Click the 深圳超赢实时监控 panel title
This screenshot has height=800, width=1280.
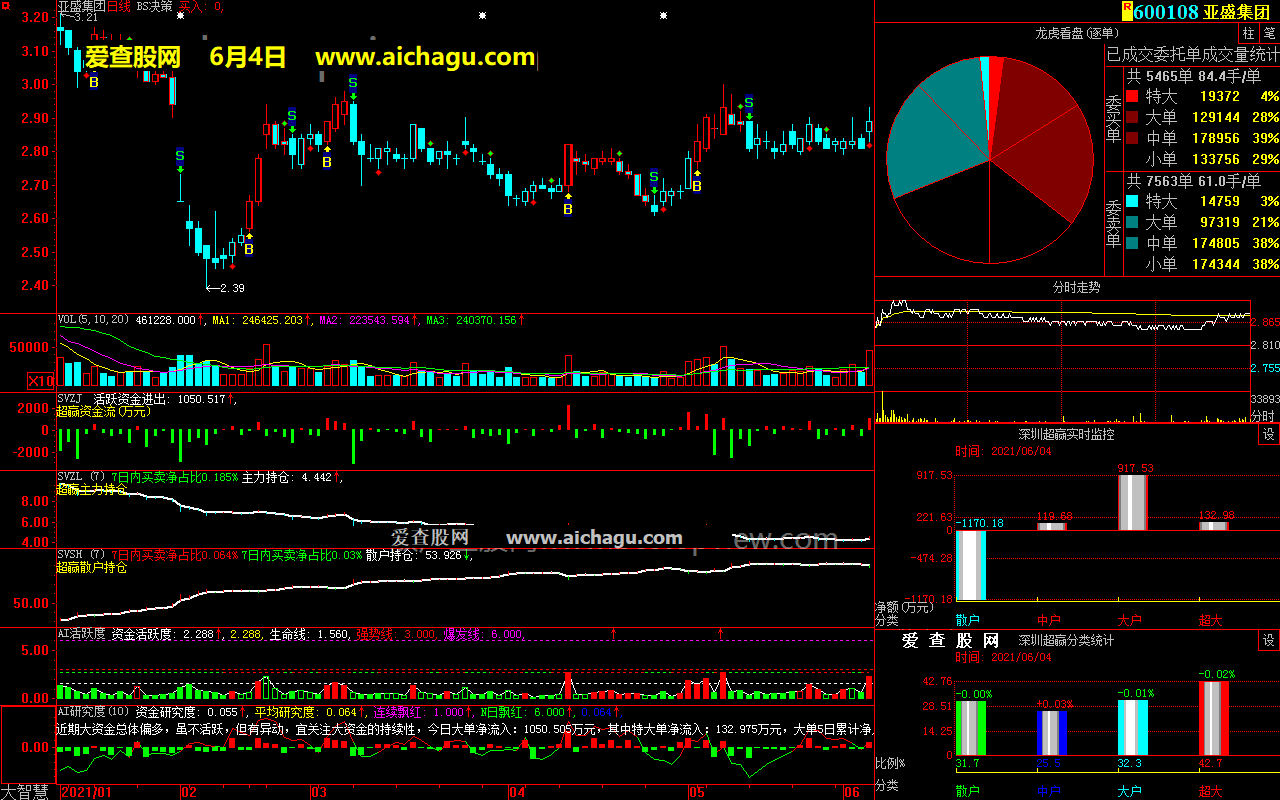click(x=1066, y=435)
